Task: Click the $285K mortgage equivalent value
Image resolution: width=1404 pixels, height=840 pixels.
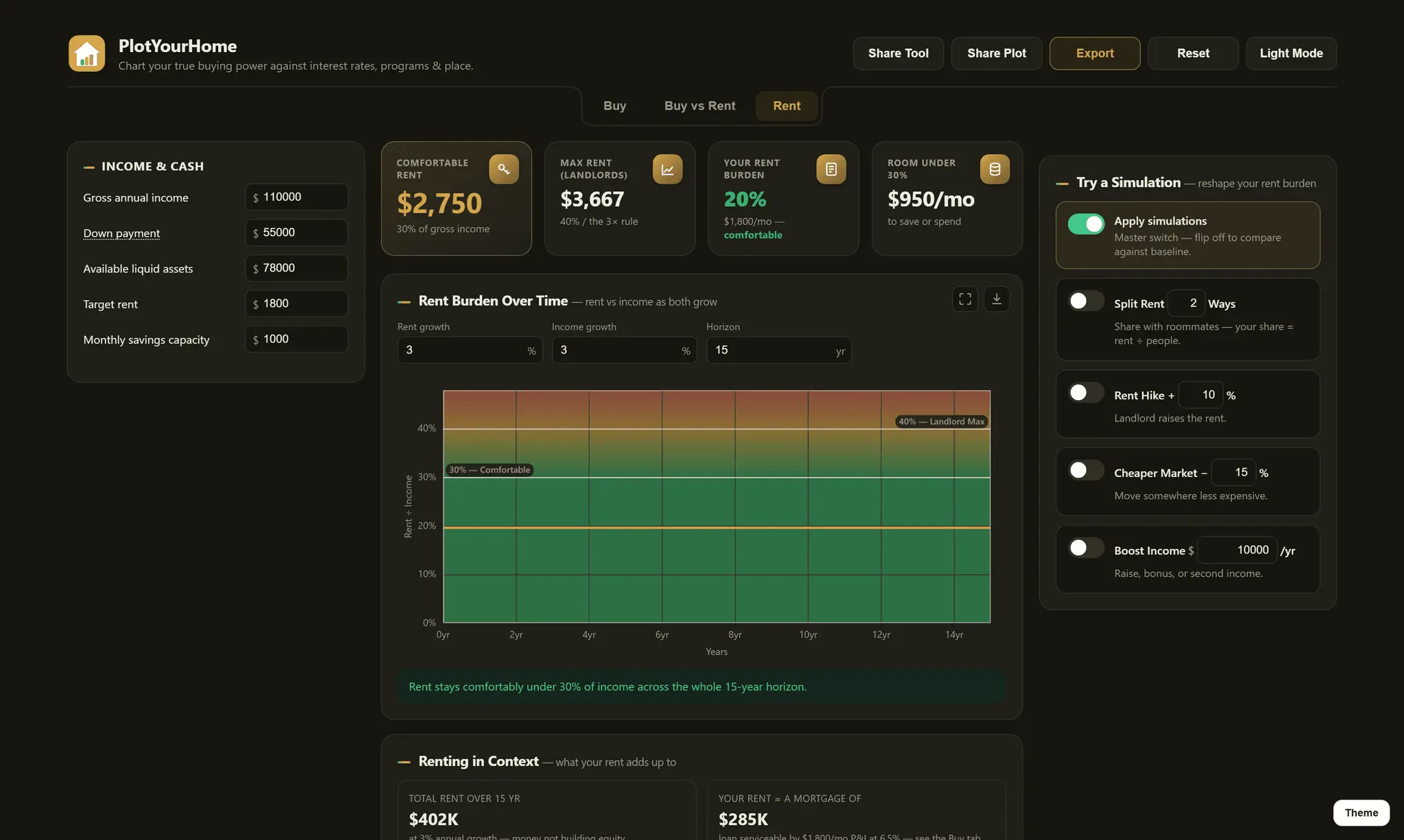Action: pos(743,819)
